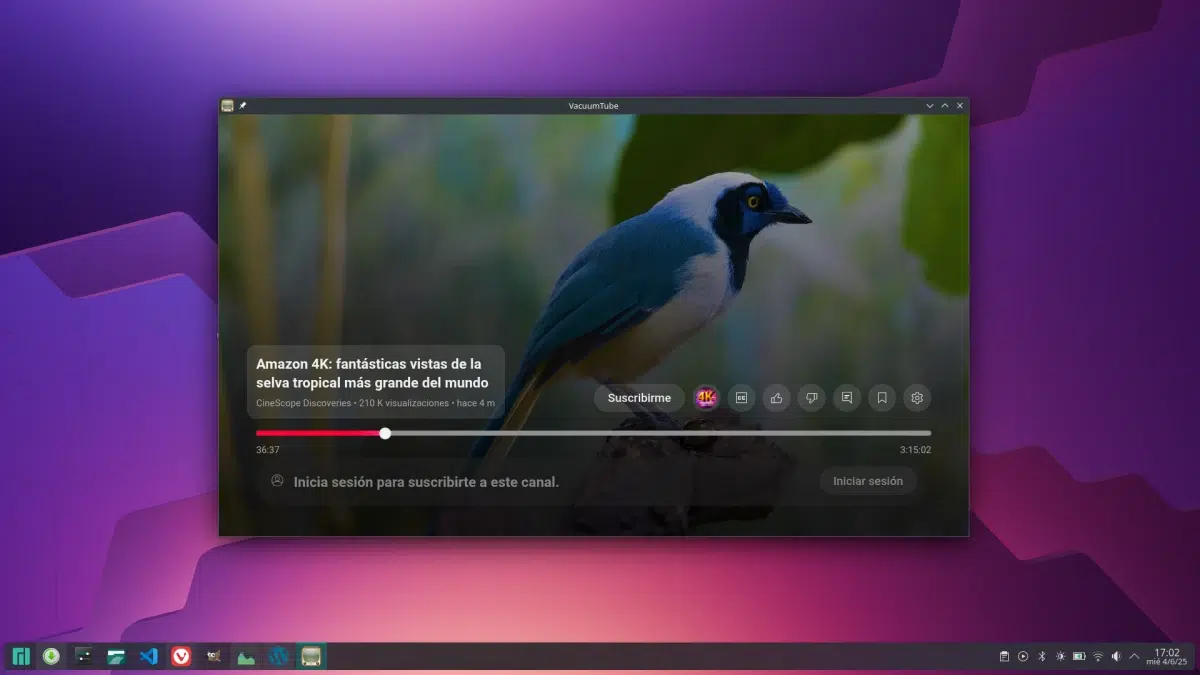Dislike the Amazon 4K video
The width and height of the screenshot is (1200, 675).
811,398
